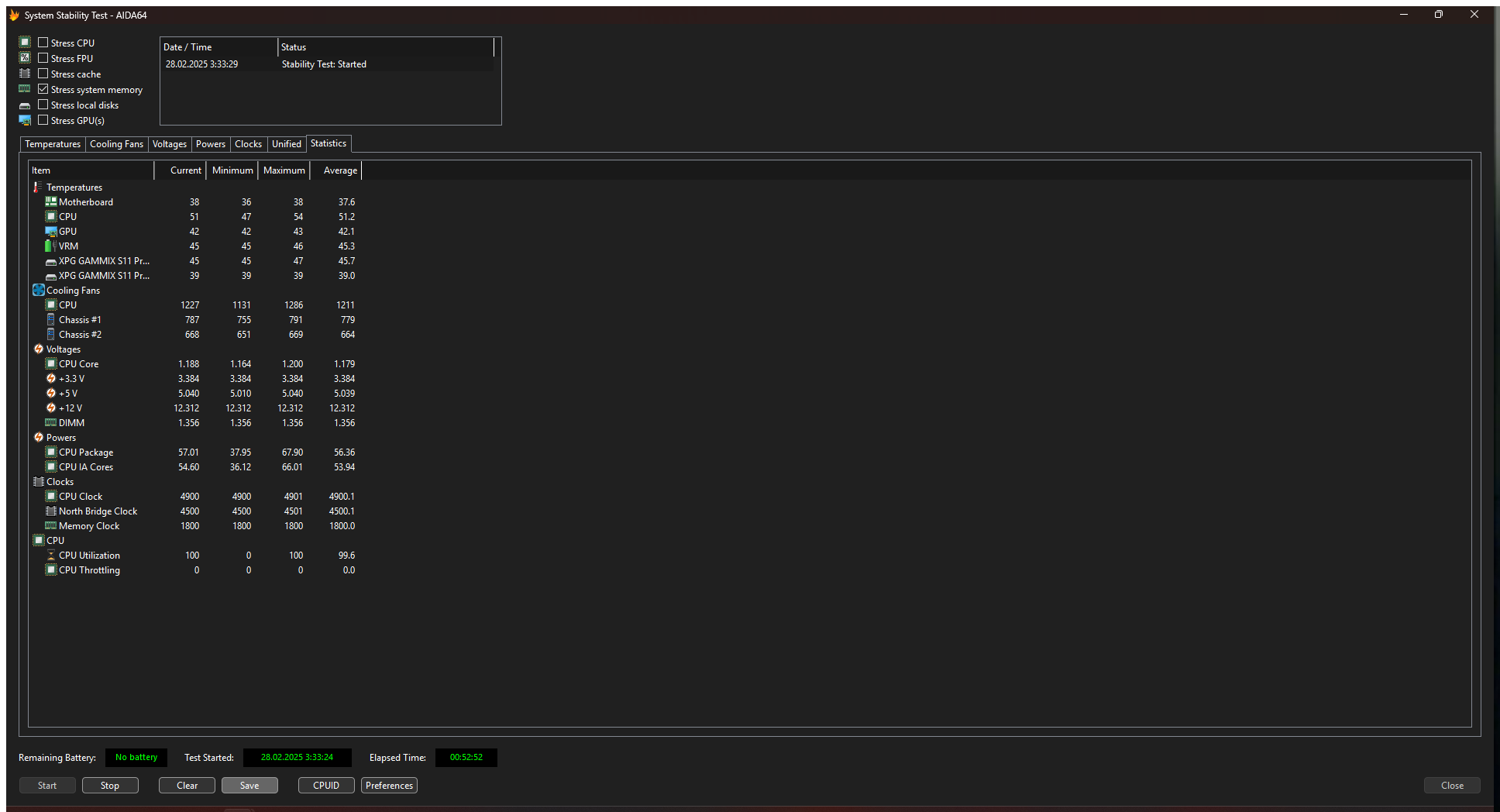
Task: Save the stability test results
Action: [x=249, y=786]
